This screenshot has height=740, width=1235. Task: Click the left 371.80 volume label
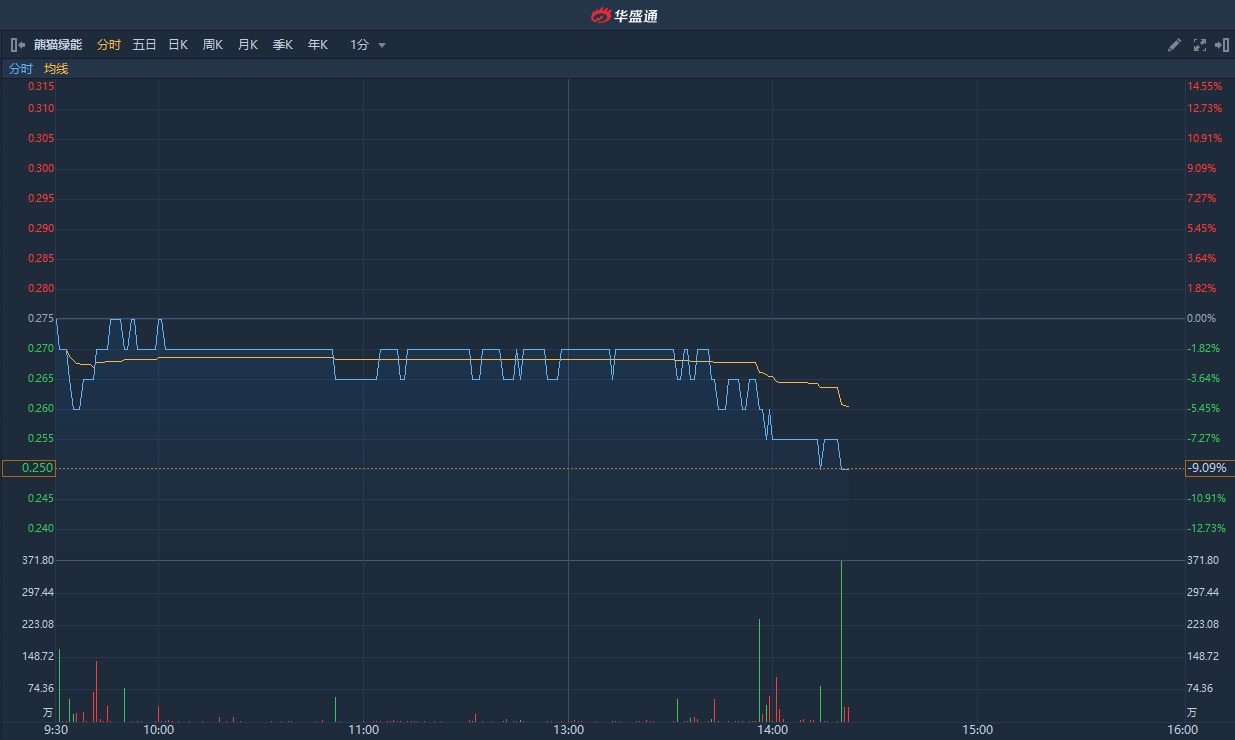(x=38, y=560)
